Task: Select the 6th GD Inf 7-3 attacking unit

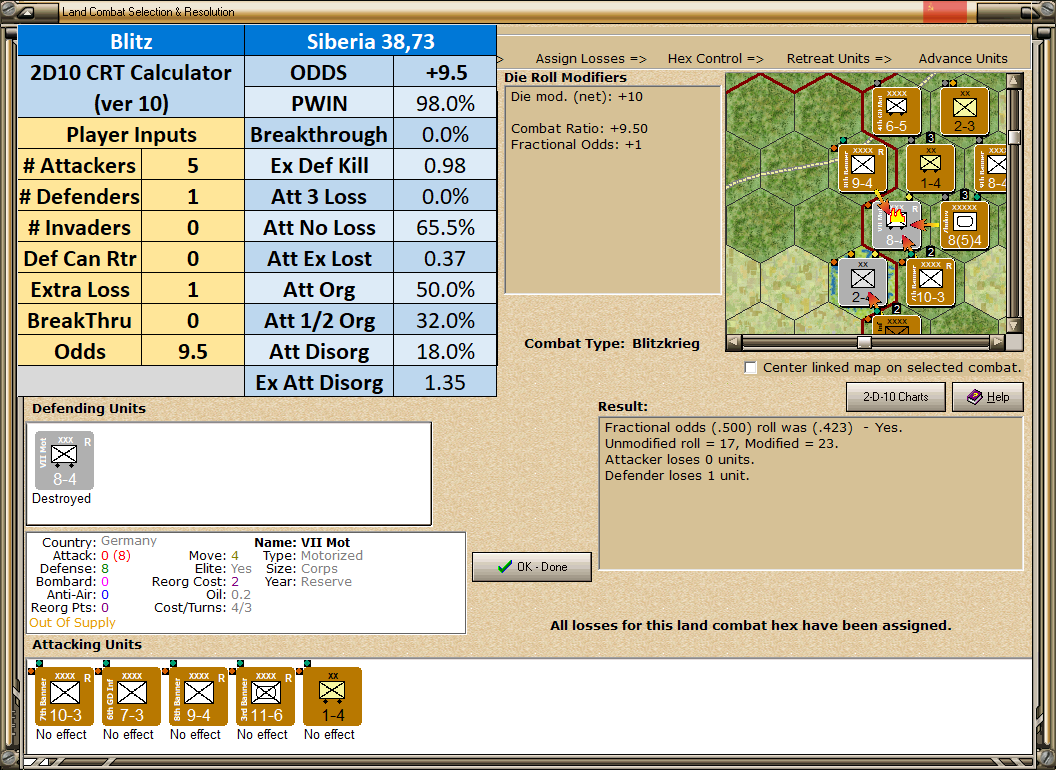Action: pos(131,697)
